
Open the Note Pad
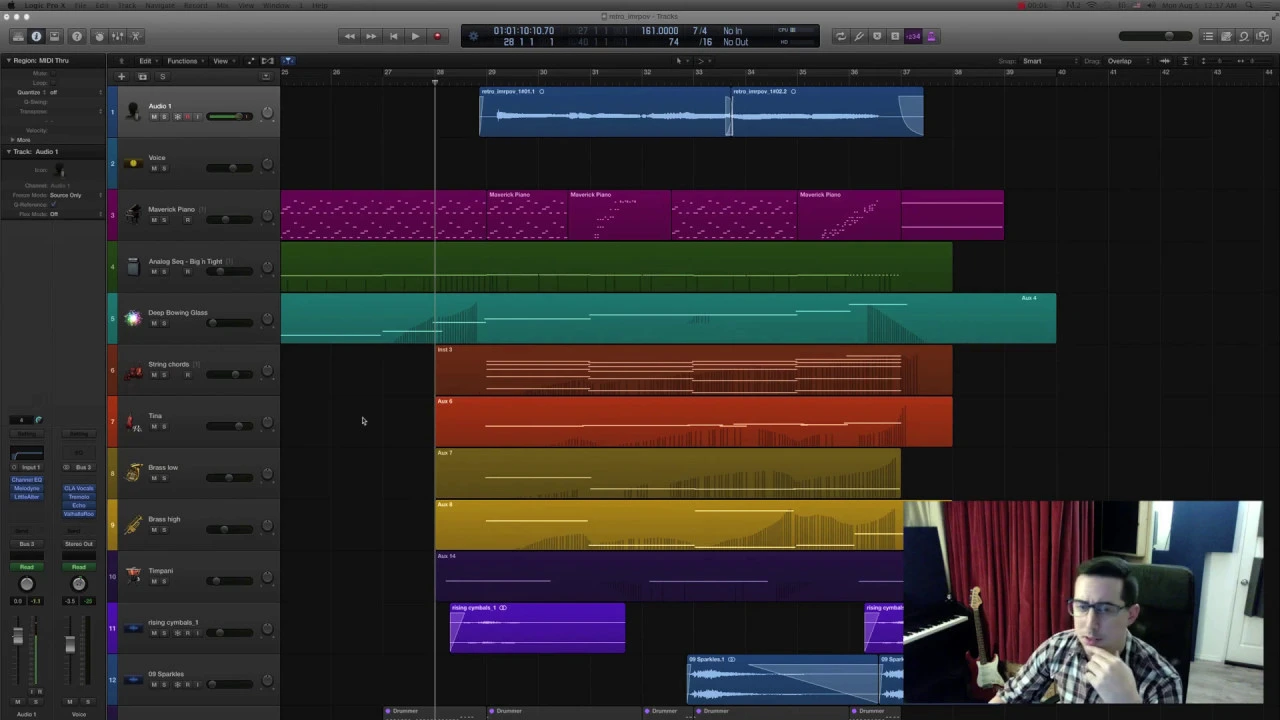pos(1226,36)
